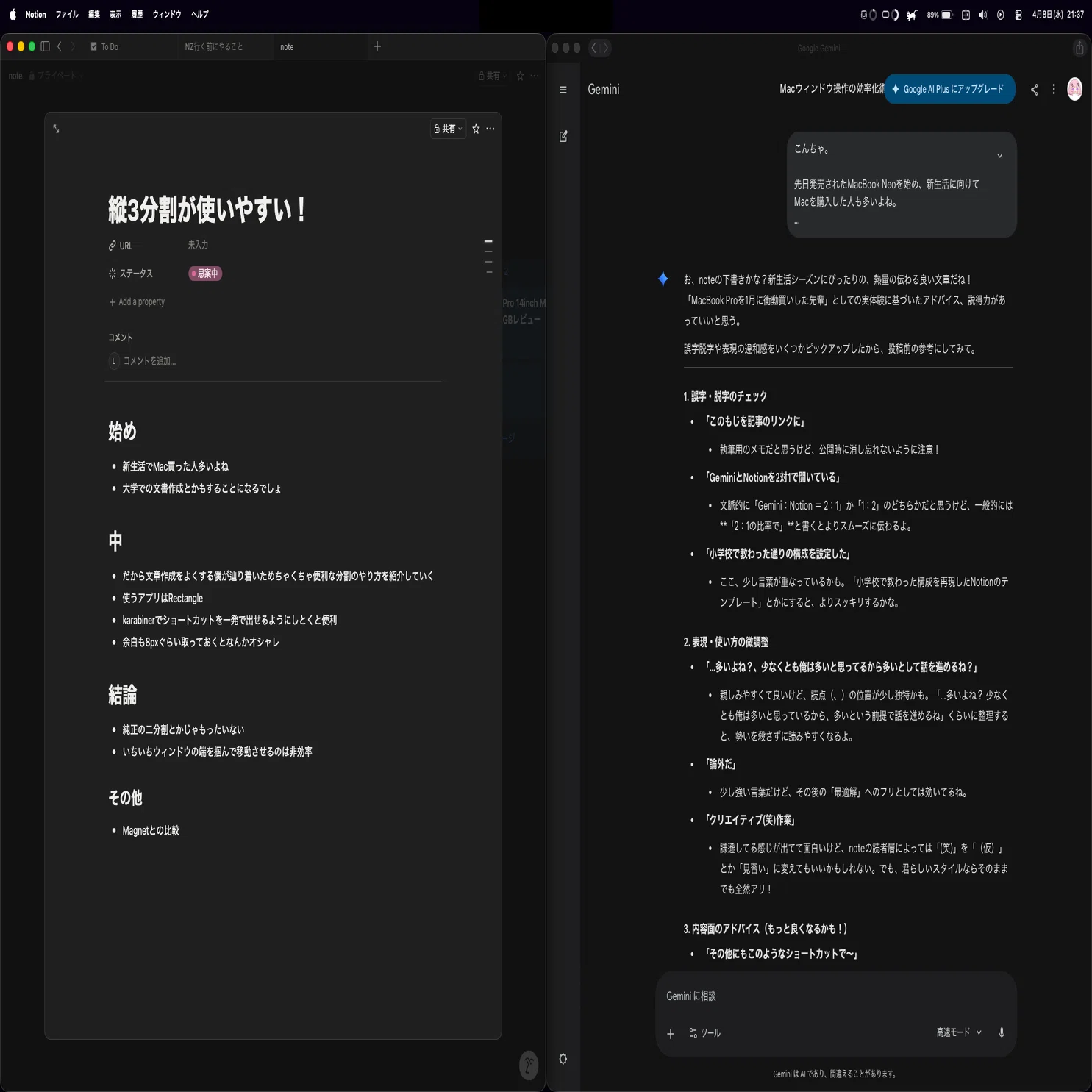The width and height of the screenshot is (1092, 1092).
Task: Open the ツール tools button
Action: 704,1033
